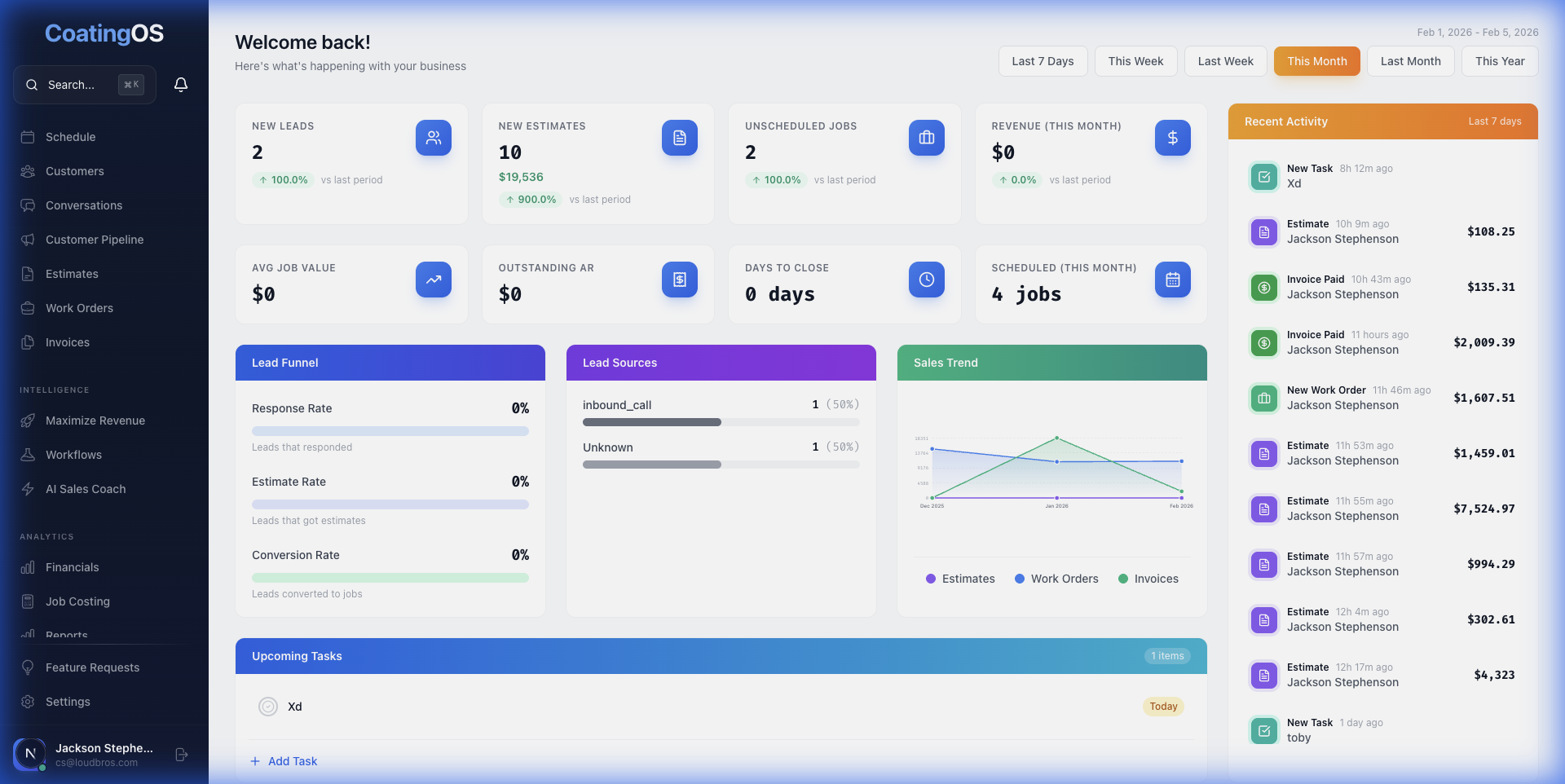This screenshot has height=784, width=1565.
Task: Click the New Leads people icon
Action: 433,138
